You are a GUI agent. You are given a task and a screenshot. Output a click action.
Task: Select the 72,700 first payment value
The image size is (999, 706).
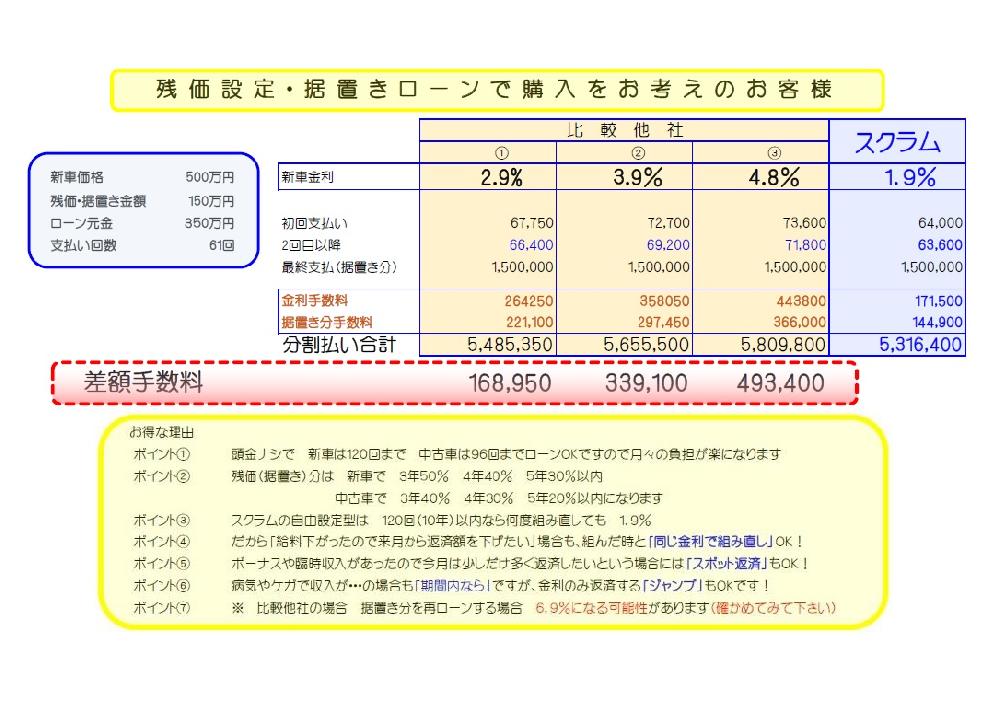coord(668,223)
